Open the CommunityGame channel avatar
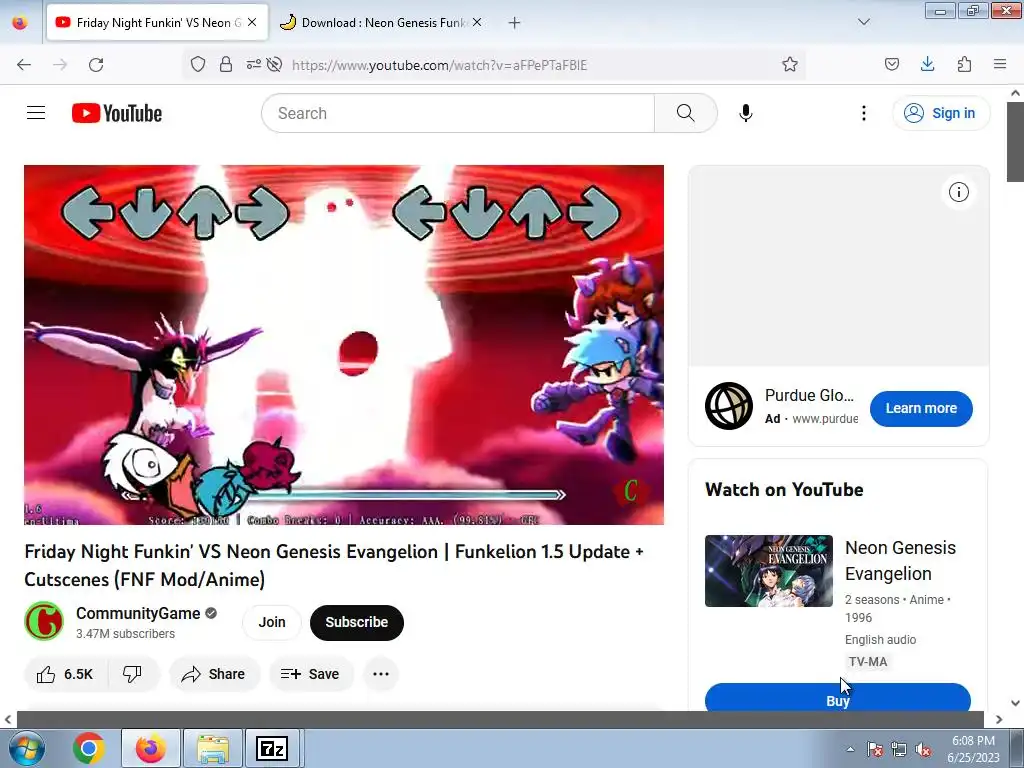Screen dimensions: 1024x768 click(x=44, y=621)
